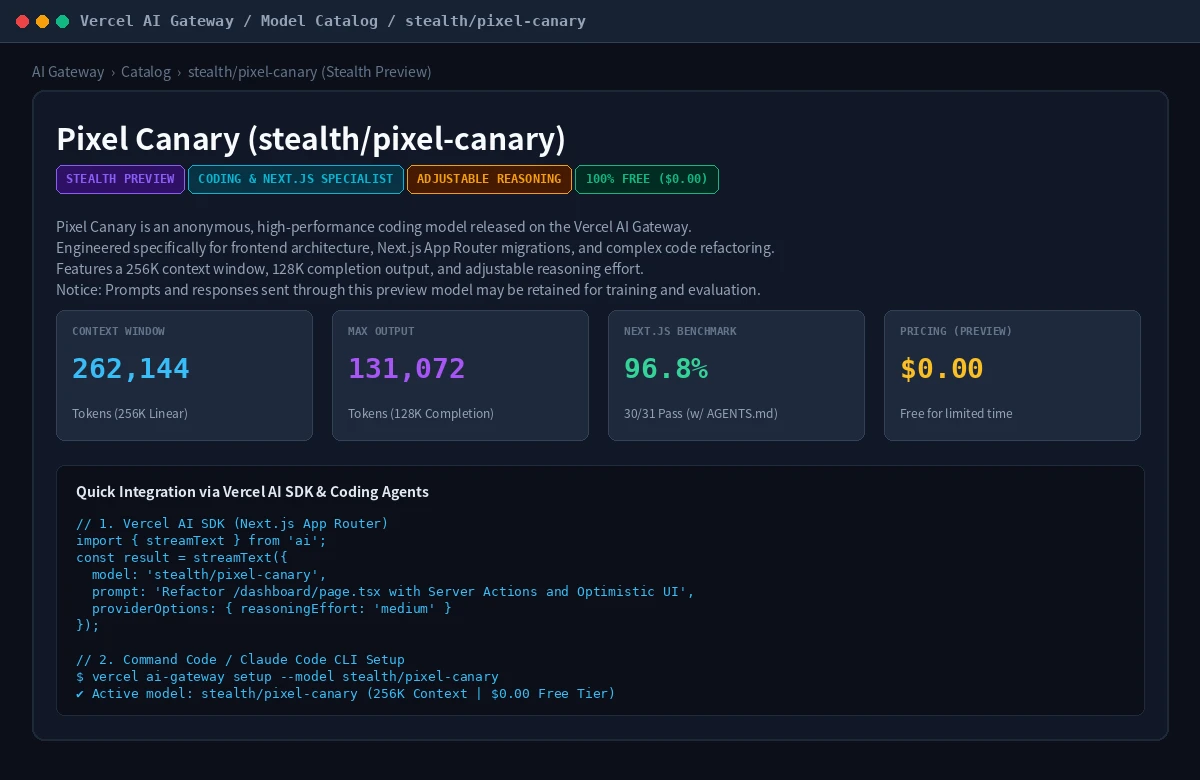Click the '// 1. Vercel AI SDK' comment line
This screenshot has width=1200, height=780.
232,523
